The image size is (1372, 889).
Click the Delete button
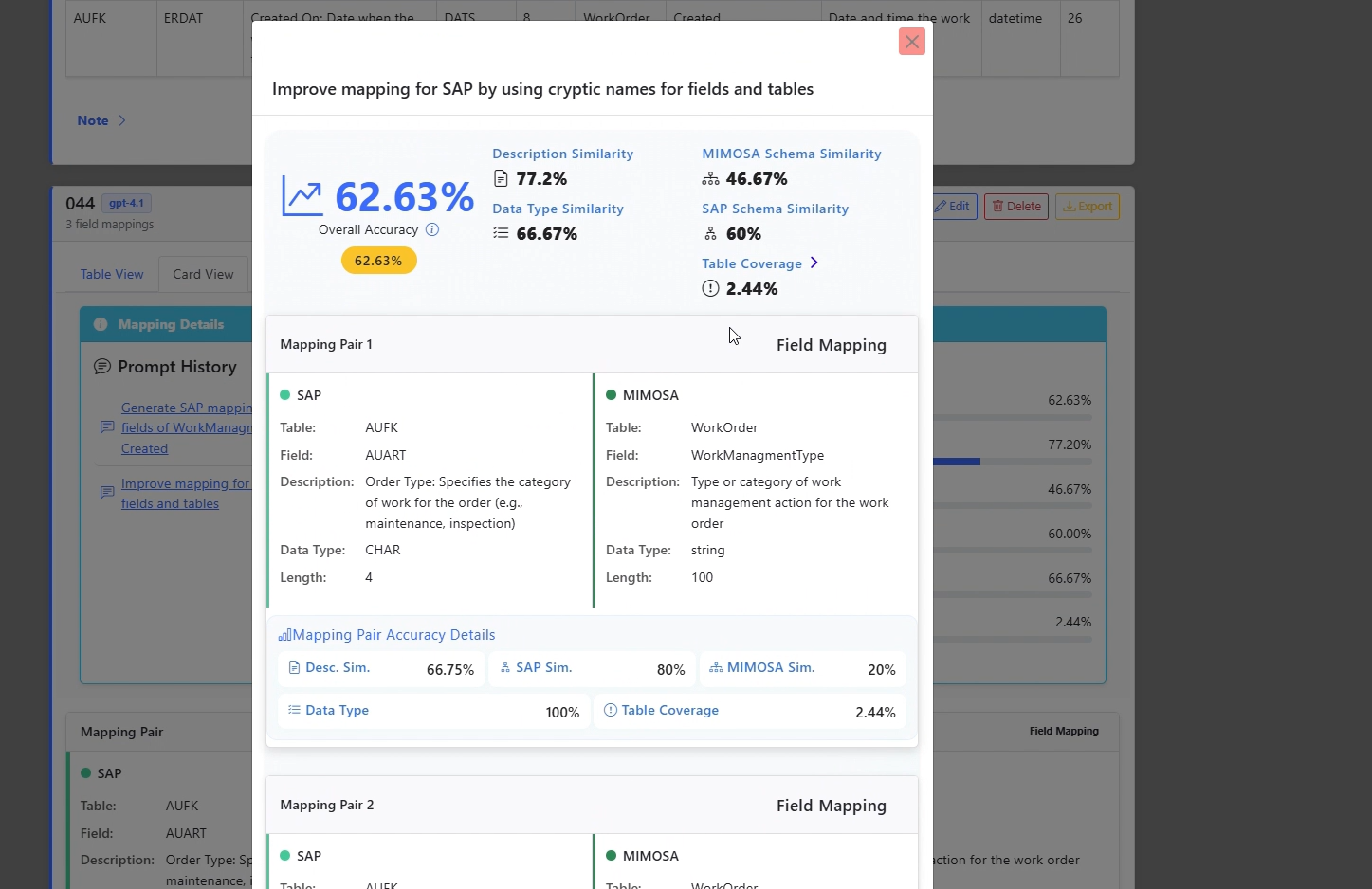pyautogui.click(x=1015, y=207)
